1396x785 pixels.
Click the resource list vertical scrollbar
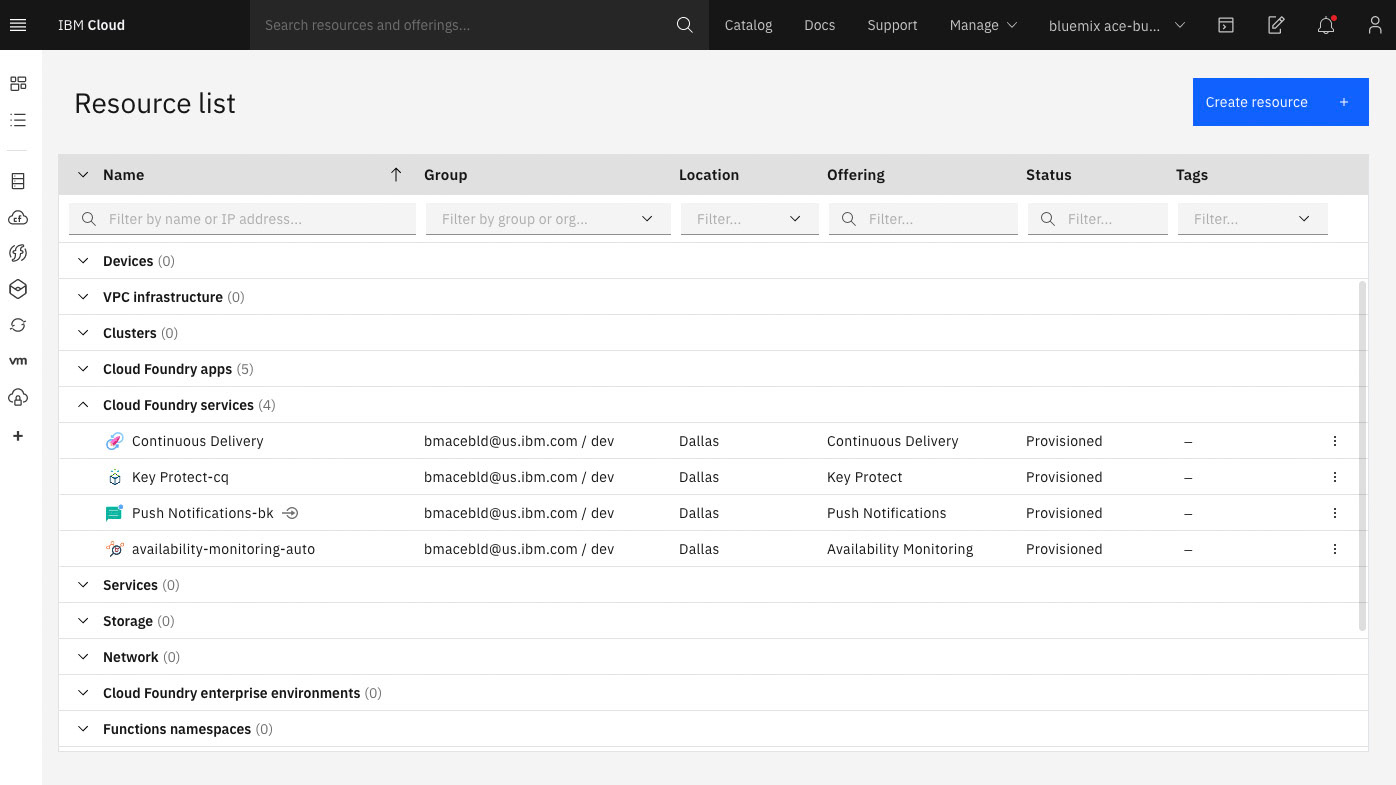click(1362, 456)
